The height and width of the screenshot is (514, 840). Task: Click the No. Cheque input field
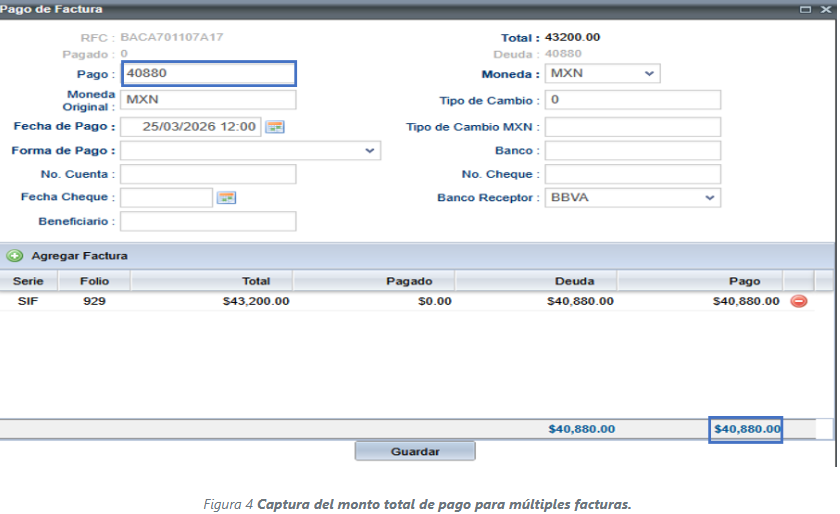point(632,175)
